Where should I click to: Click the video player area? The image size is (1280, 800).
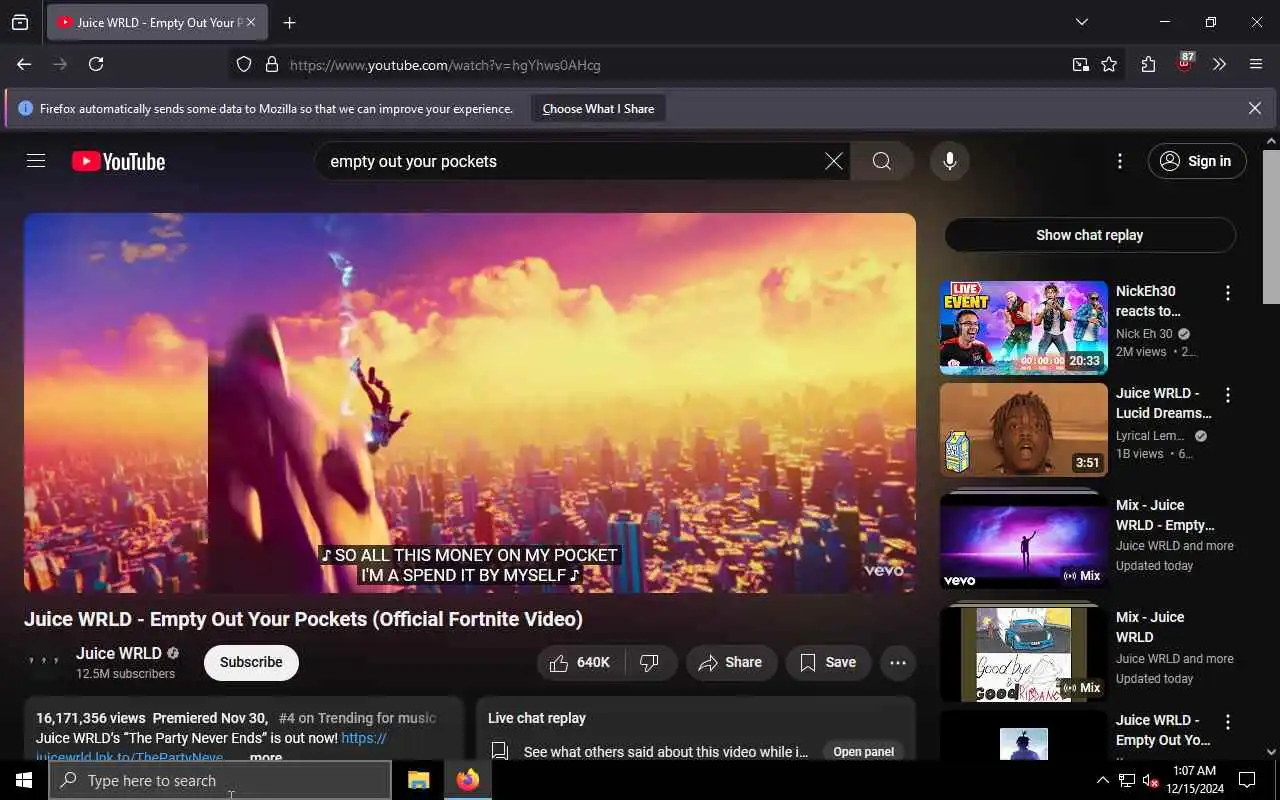coord(470,402)
